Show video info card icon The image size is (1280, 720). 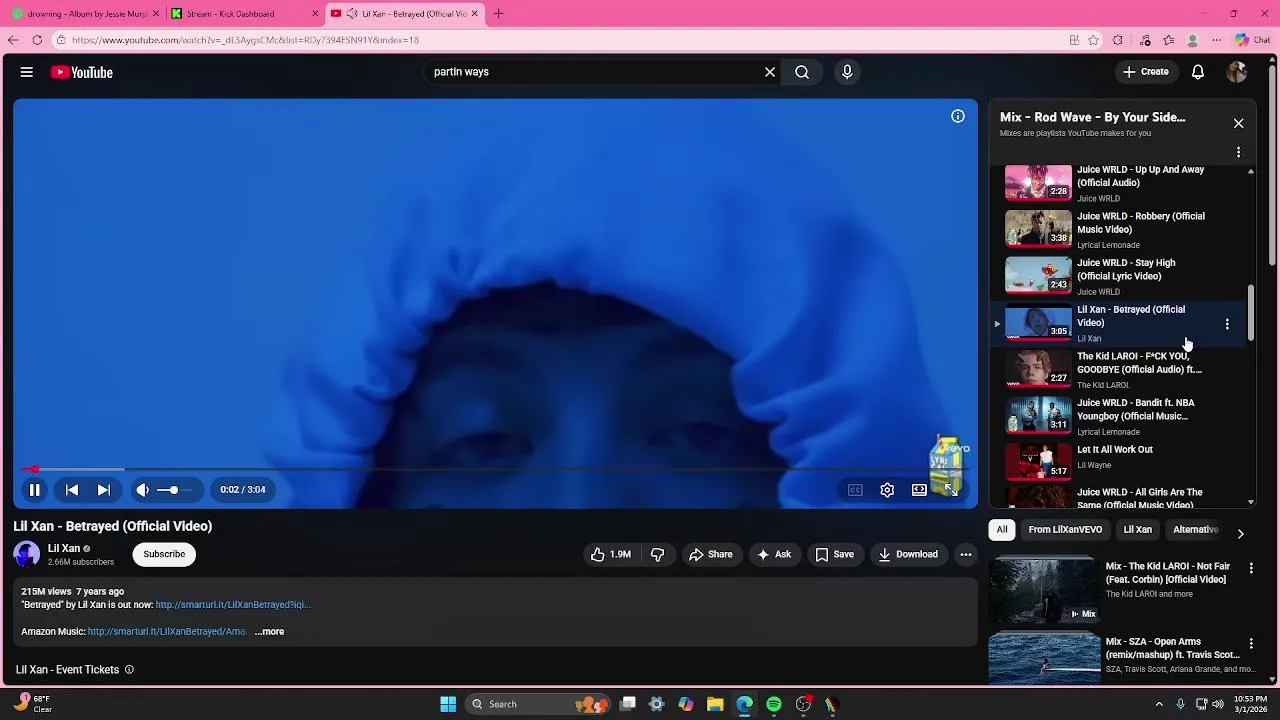point(958,116)
